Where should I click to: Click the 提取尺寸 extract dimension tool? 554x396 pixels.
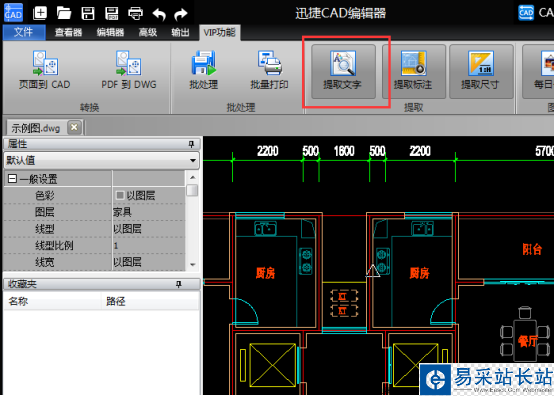(481, 71)
